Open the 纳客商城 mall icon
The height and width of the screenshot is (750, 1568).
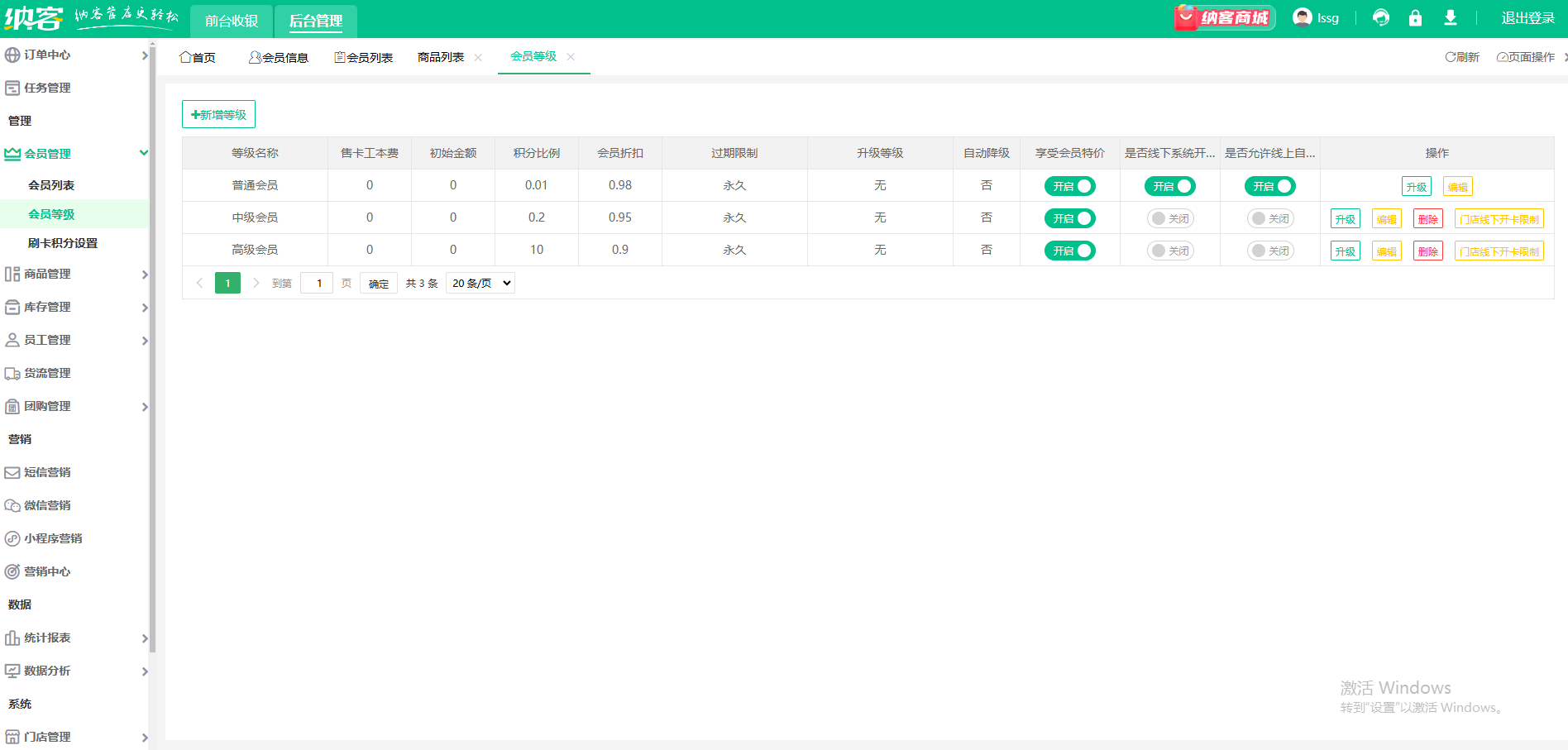tap(1224, 18)
